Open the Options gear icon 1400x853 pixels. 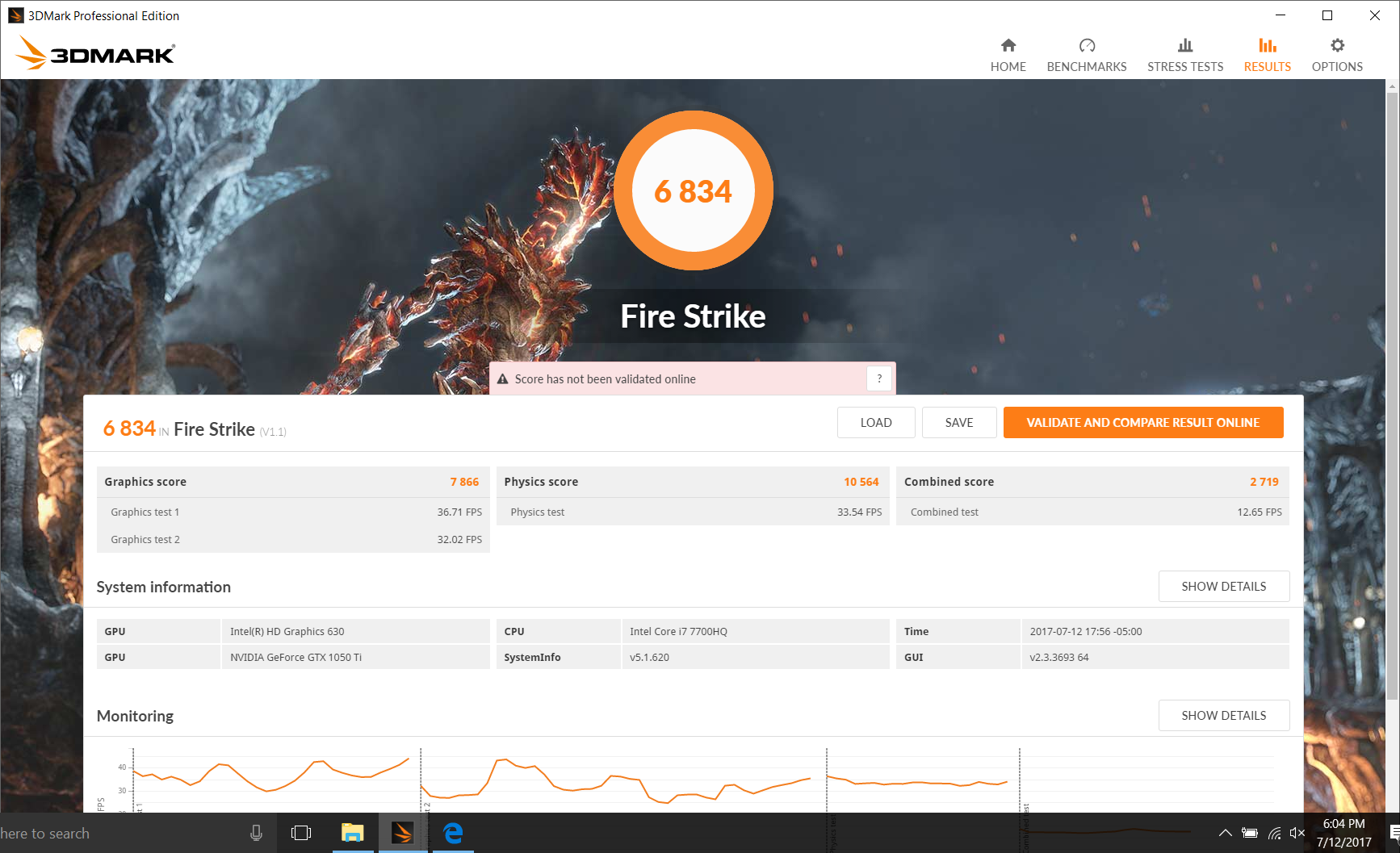tap(1338, 45)
